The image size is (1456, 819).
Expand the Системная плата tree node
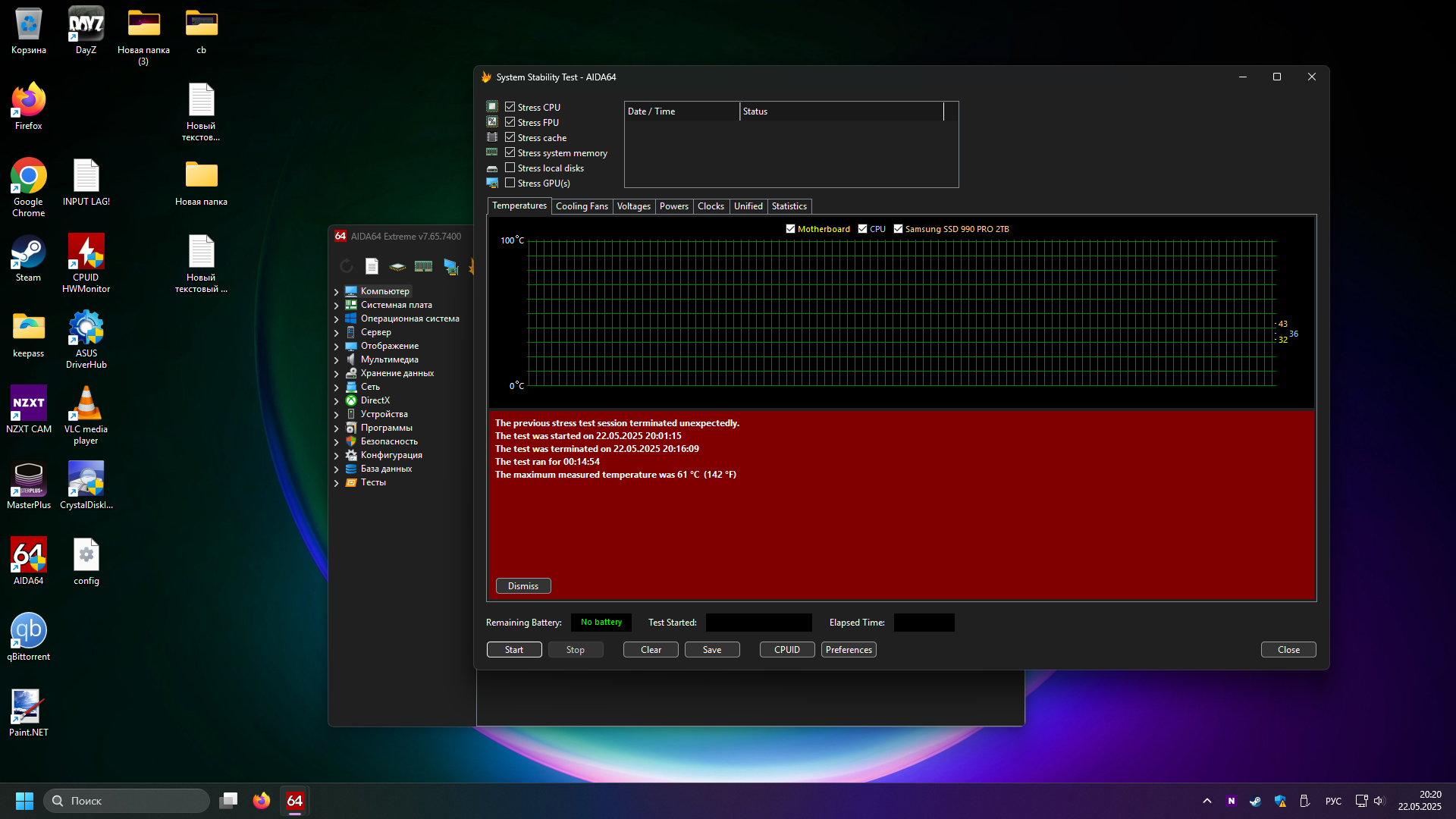coord(336,305)
